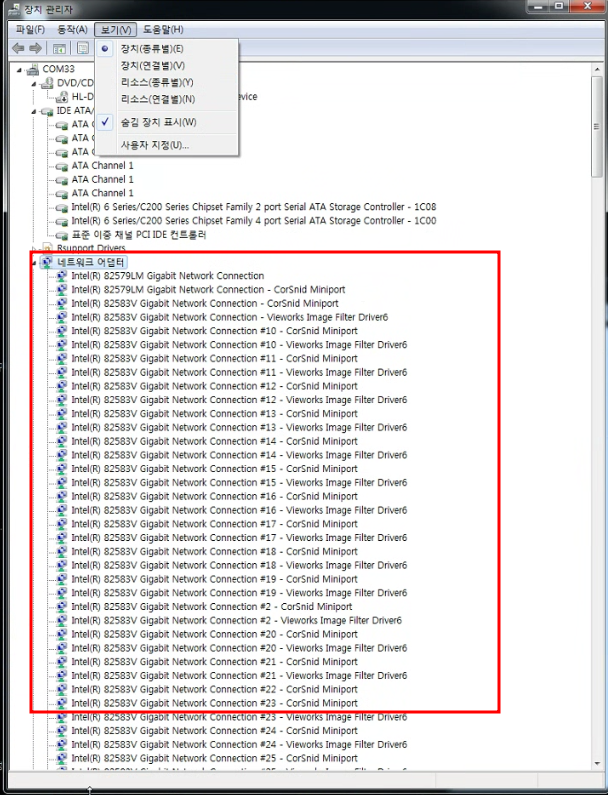
Task: Select 82583V #14 - CorSnid Miniport row
Action: (x=214, y=442)
